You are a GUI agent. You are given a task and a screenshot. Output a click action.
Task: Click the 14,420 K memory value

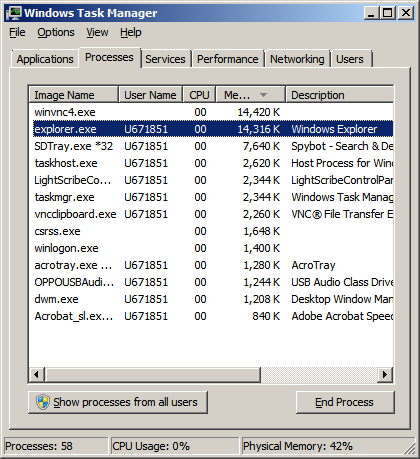coord(259,112)
